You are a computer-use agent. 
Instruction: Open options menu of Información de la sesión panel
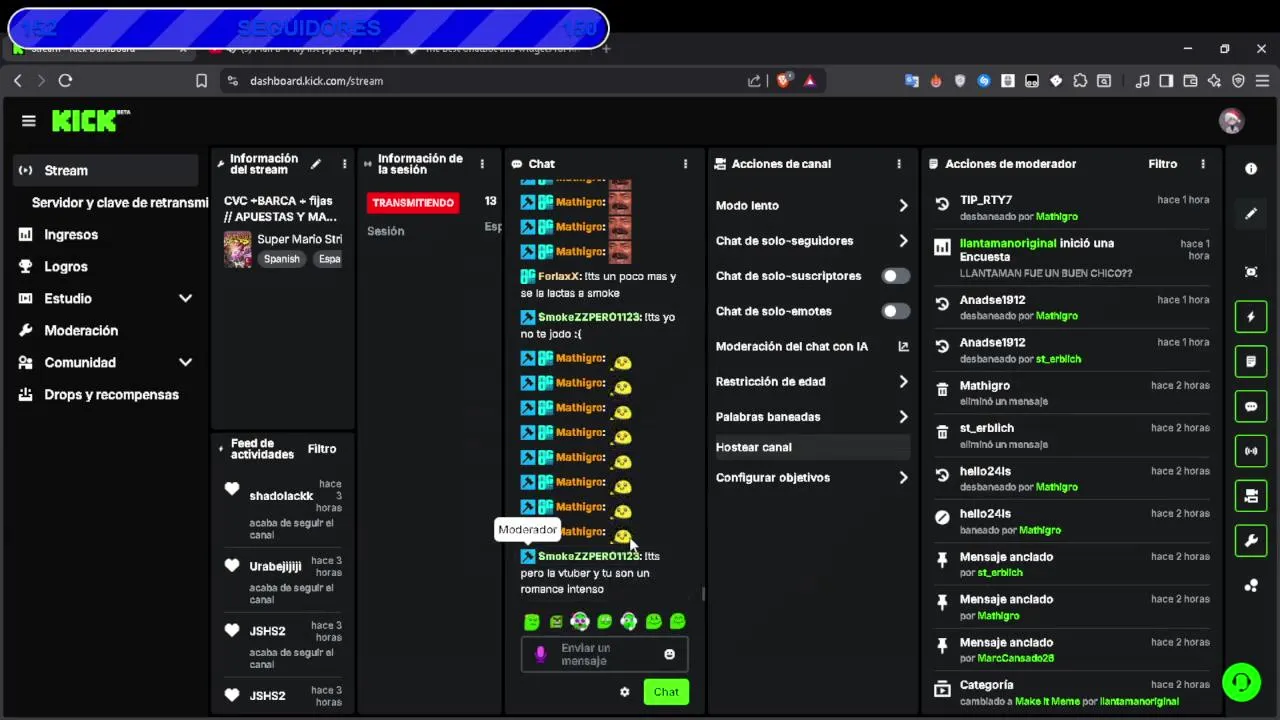pos(482,164)
